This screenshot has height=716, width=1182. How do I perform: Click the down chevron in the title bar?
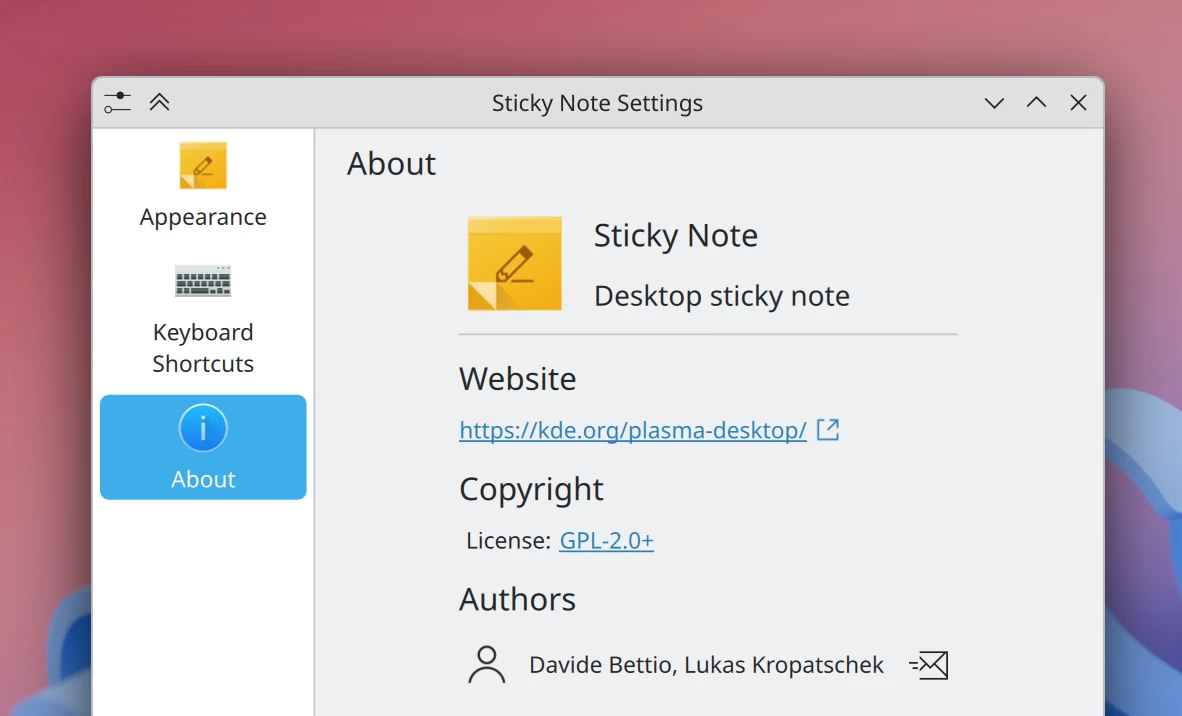click(x=994, y=102)
